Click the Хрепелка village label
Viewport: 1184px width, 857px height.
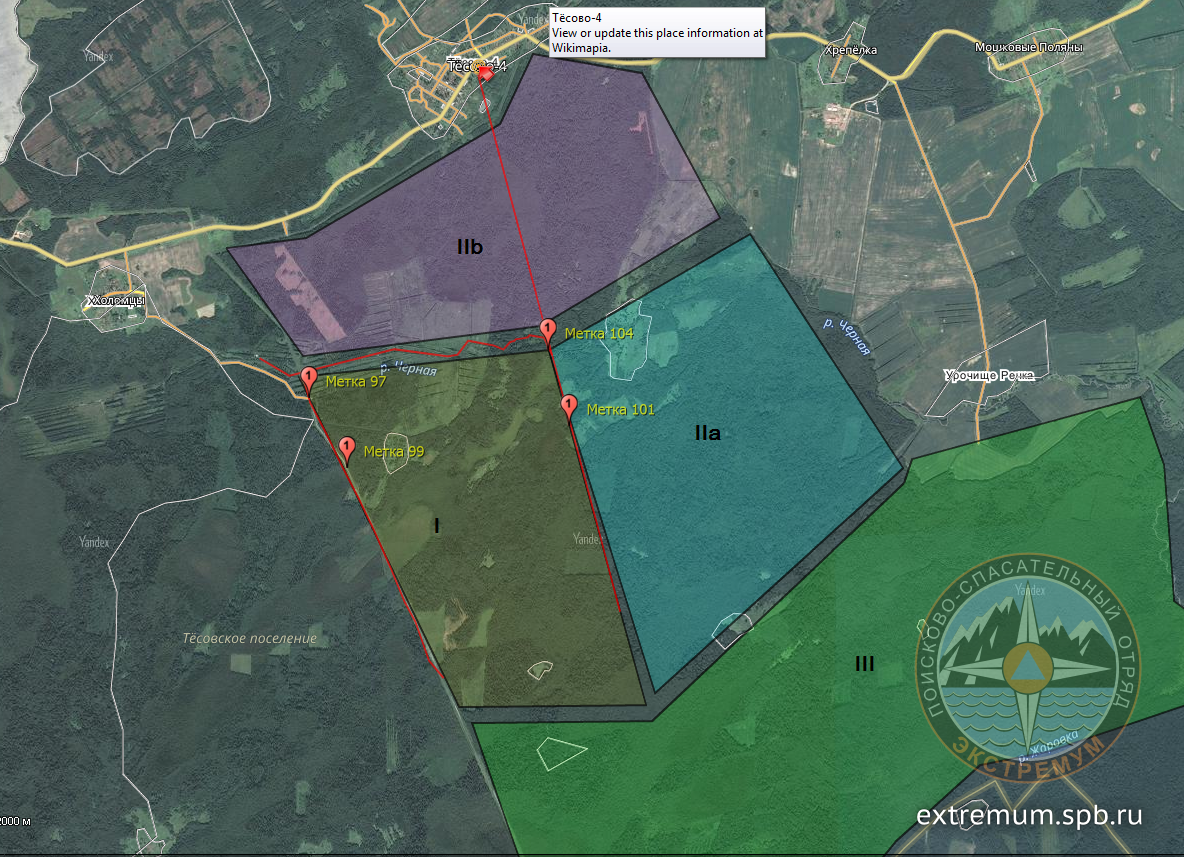coord(852,49)
